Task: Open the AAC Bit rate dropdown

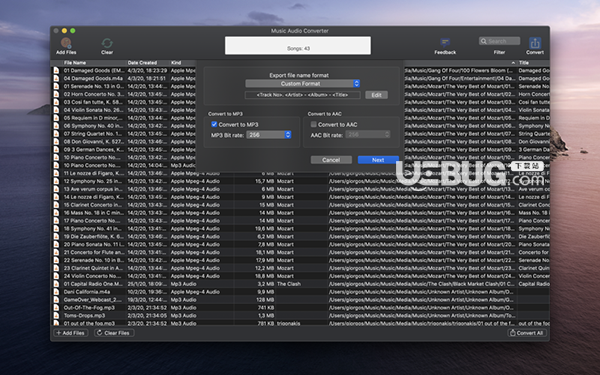Action: (x=368, y=134)
